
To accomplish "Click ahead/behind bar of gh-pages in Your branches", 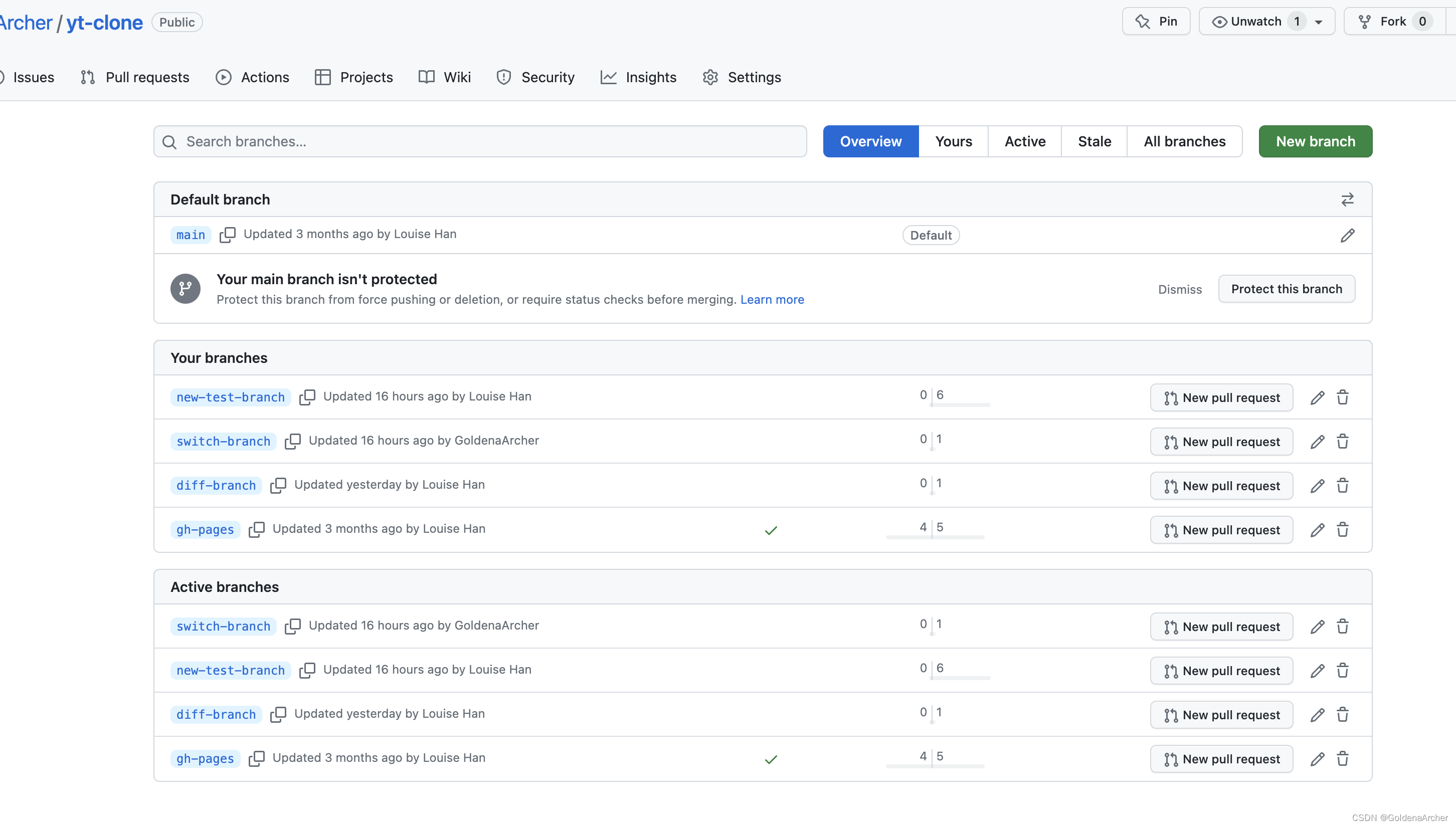I will (935, 530).
